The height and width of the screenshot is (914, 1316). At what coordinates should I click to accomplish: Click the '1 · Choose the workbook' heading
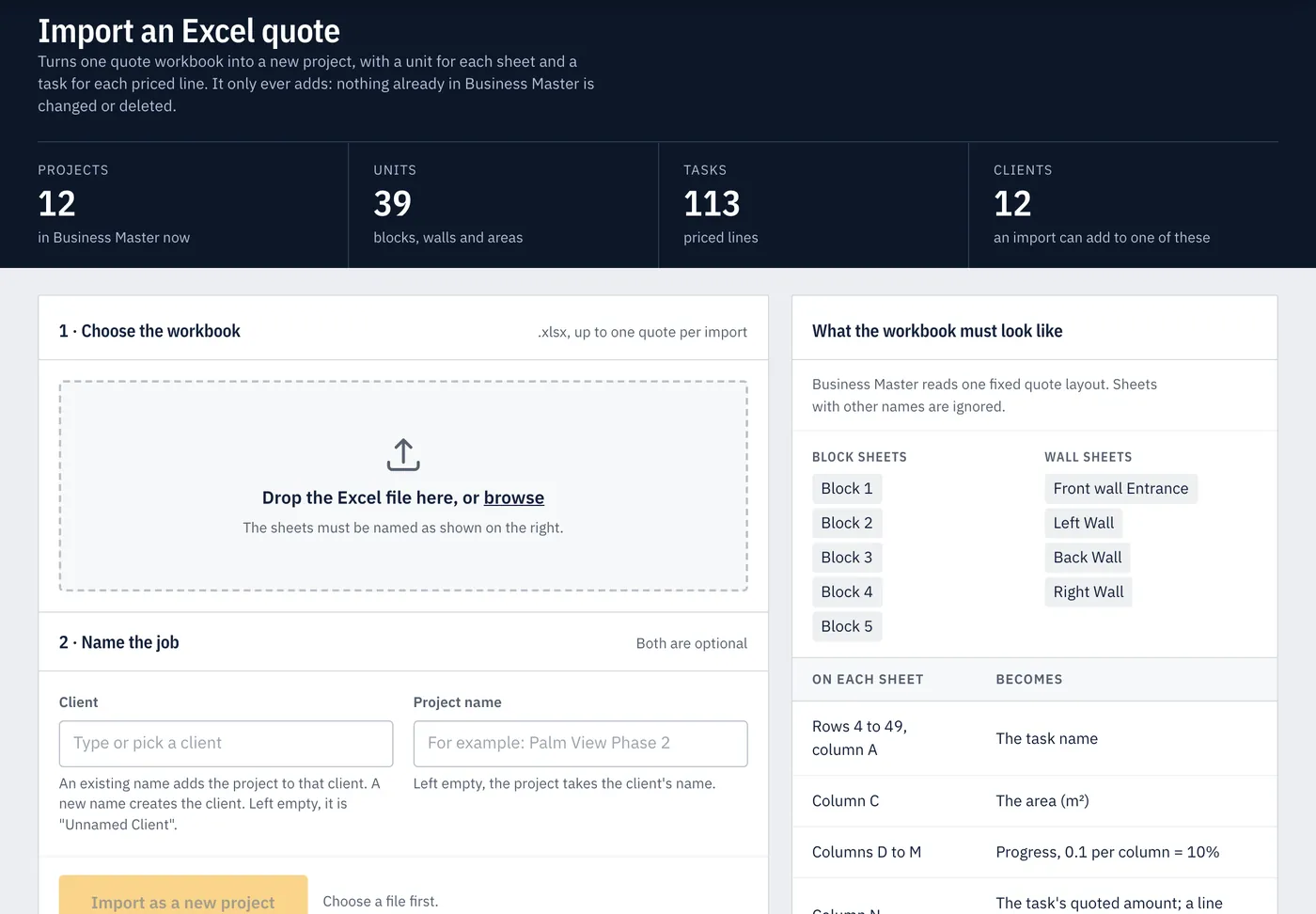pyautogui.click(x=149, y=331)
